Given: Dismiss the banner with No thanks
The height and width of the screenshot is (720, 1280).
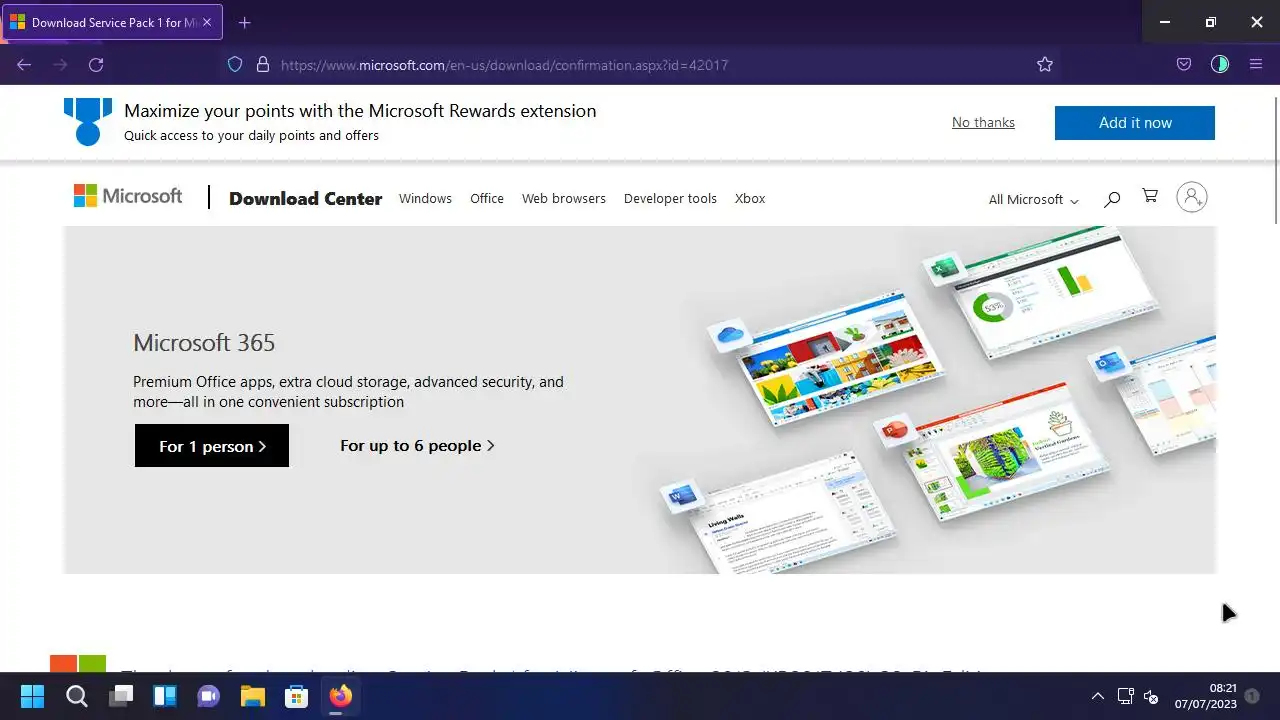Looking at the screenshot, I should tap(983, 122).
